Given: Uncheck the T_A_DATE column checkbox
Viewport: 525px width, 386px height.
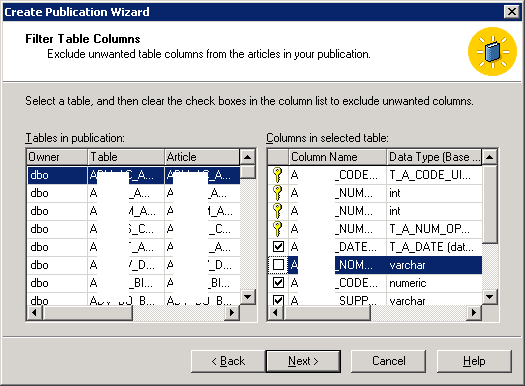Looking at the screenshot, I should [278, 247].
